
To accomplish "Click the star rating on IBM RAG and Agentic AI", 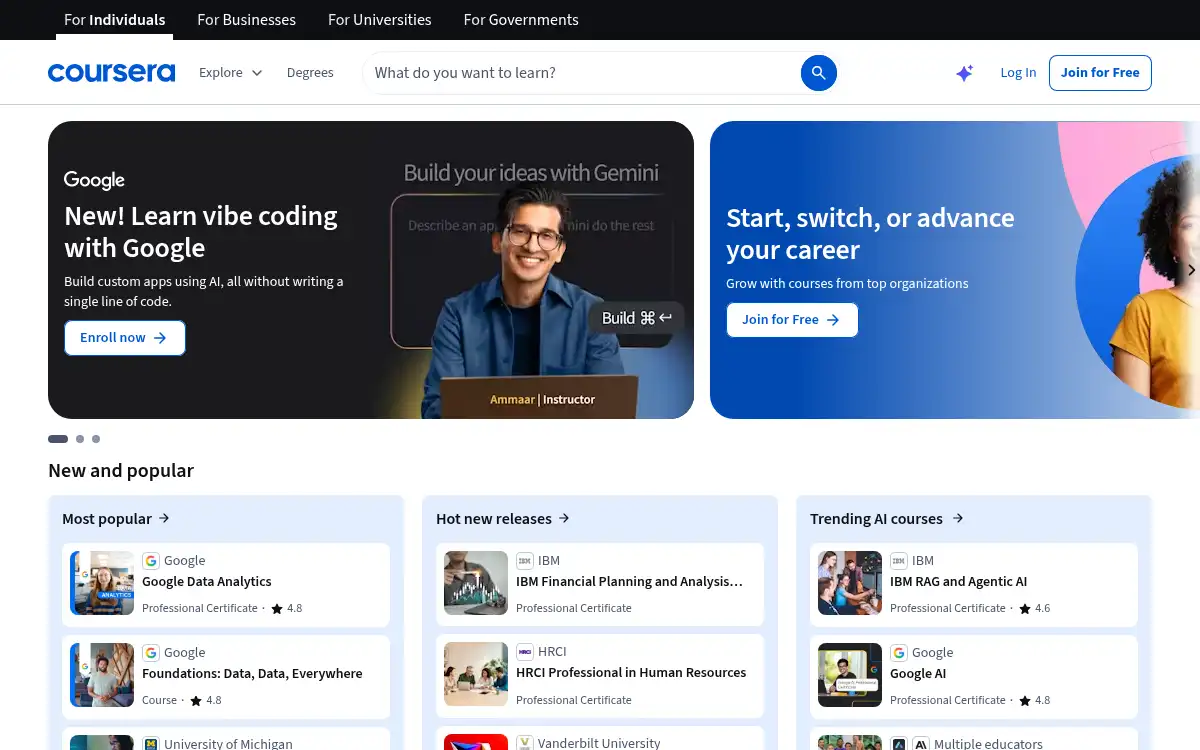I will 1034,608.
